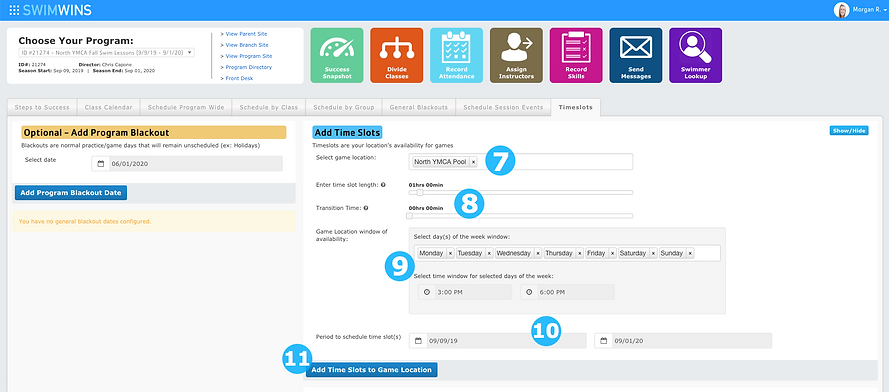Screen dimensions: 889x392
Task: Click the blackout date field 06/01/2020
Action: click(x=187, y=164)
